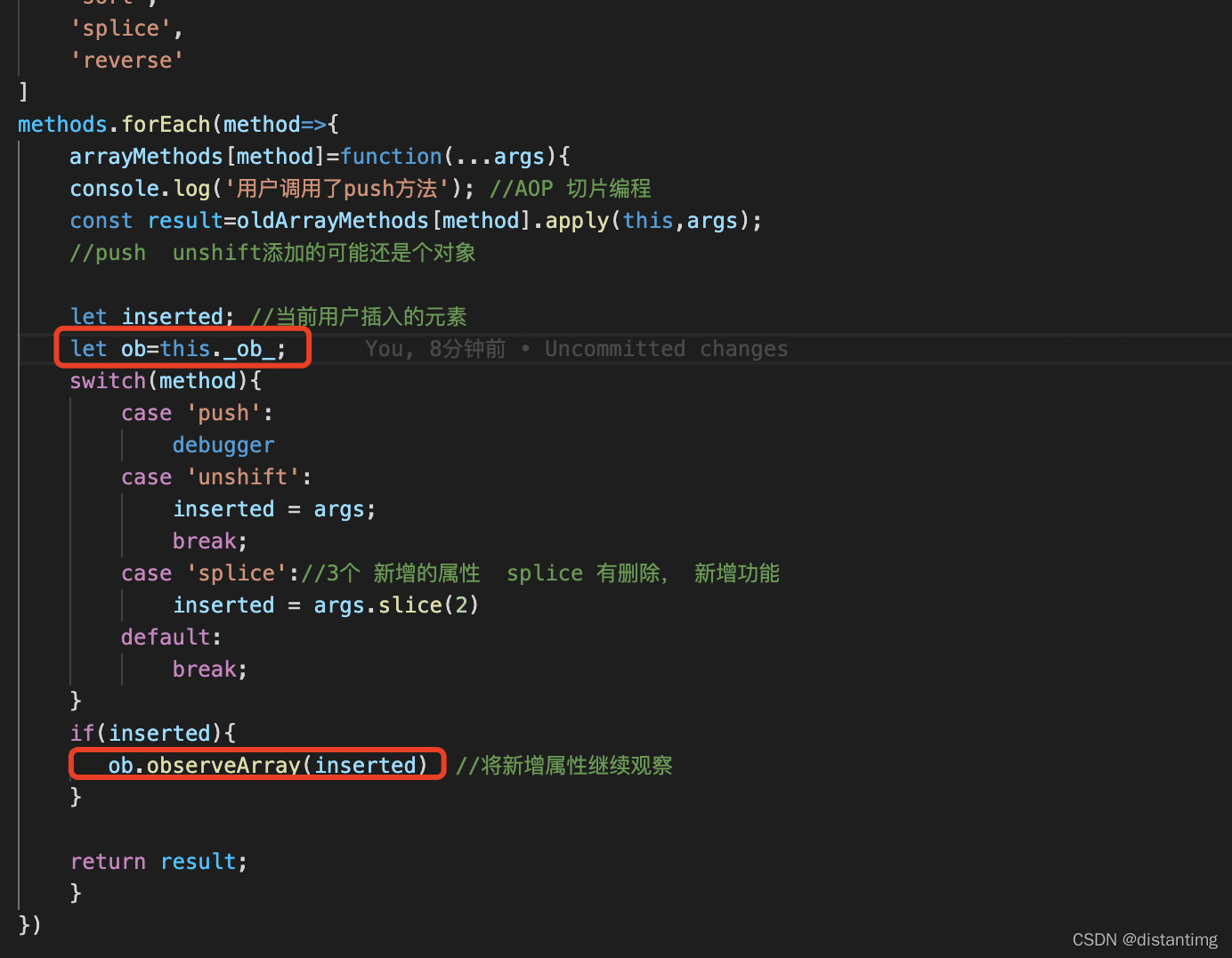
Task: Select the 'reverse' array string
Action: click(127, 60)
